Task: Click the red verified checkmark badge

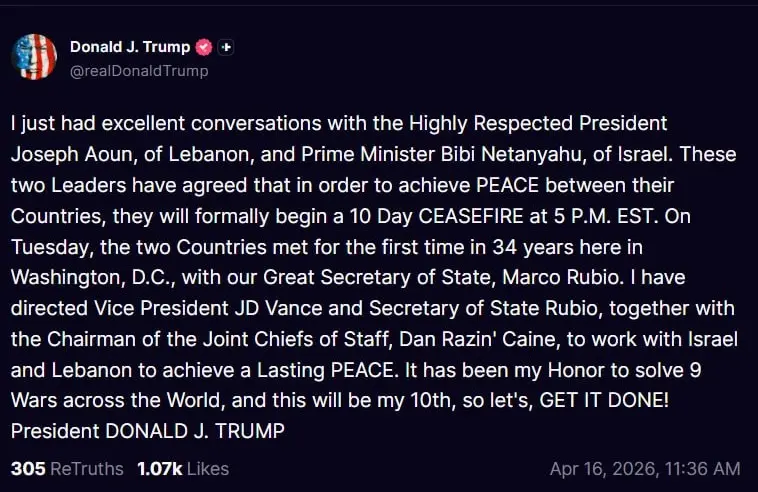Action: tap(204, 47)
